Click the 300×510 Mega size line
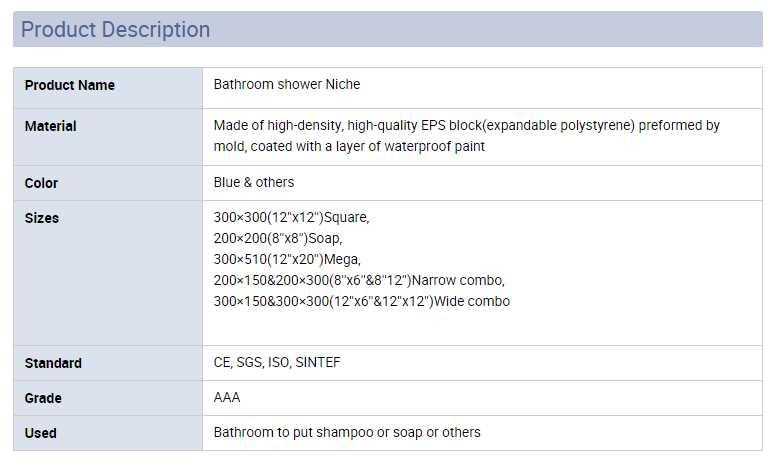 tap(287, 260)
